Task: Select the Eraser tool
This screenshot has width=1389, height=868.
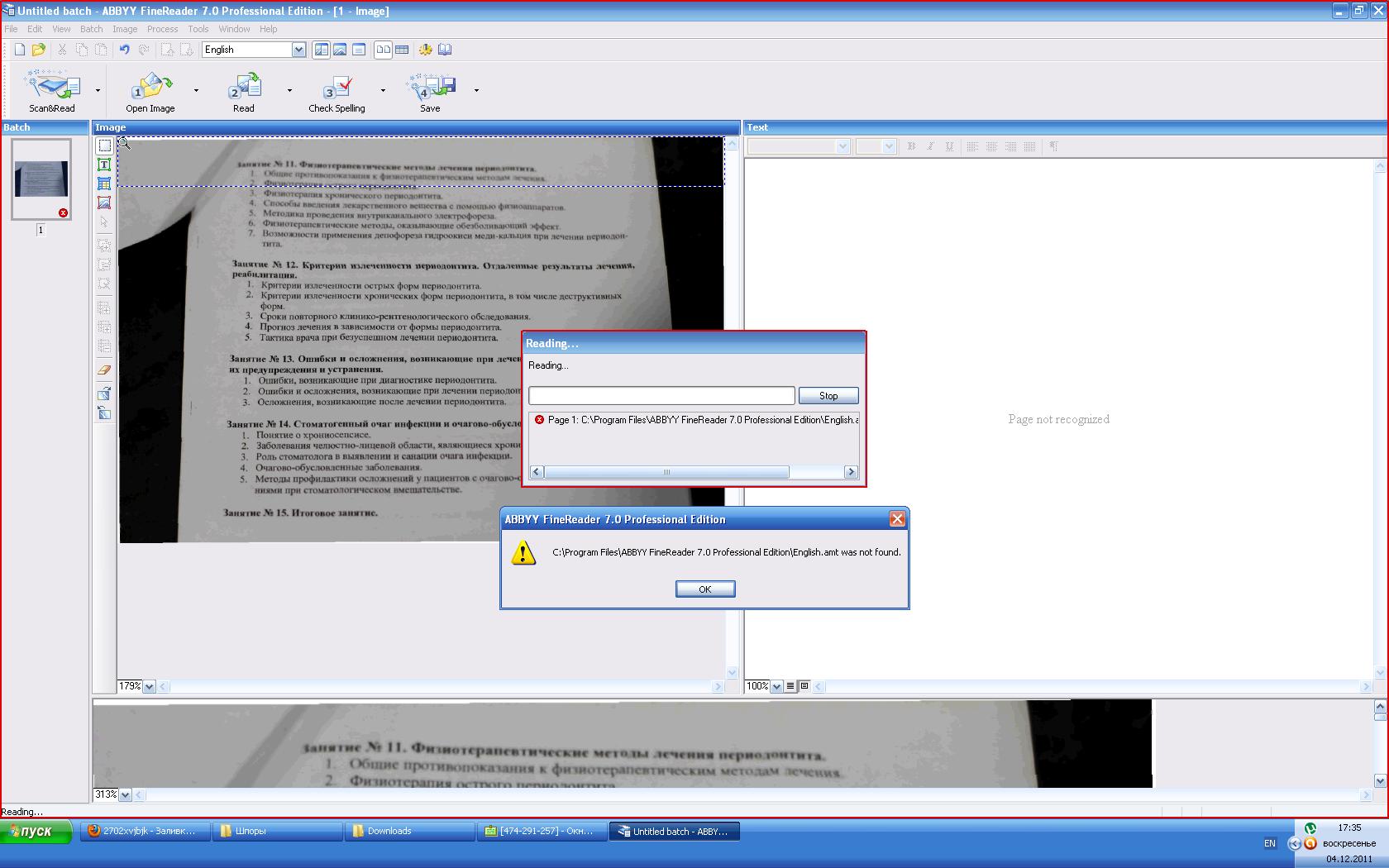Action: [x=104, y=370]
